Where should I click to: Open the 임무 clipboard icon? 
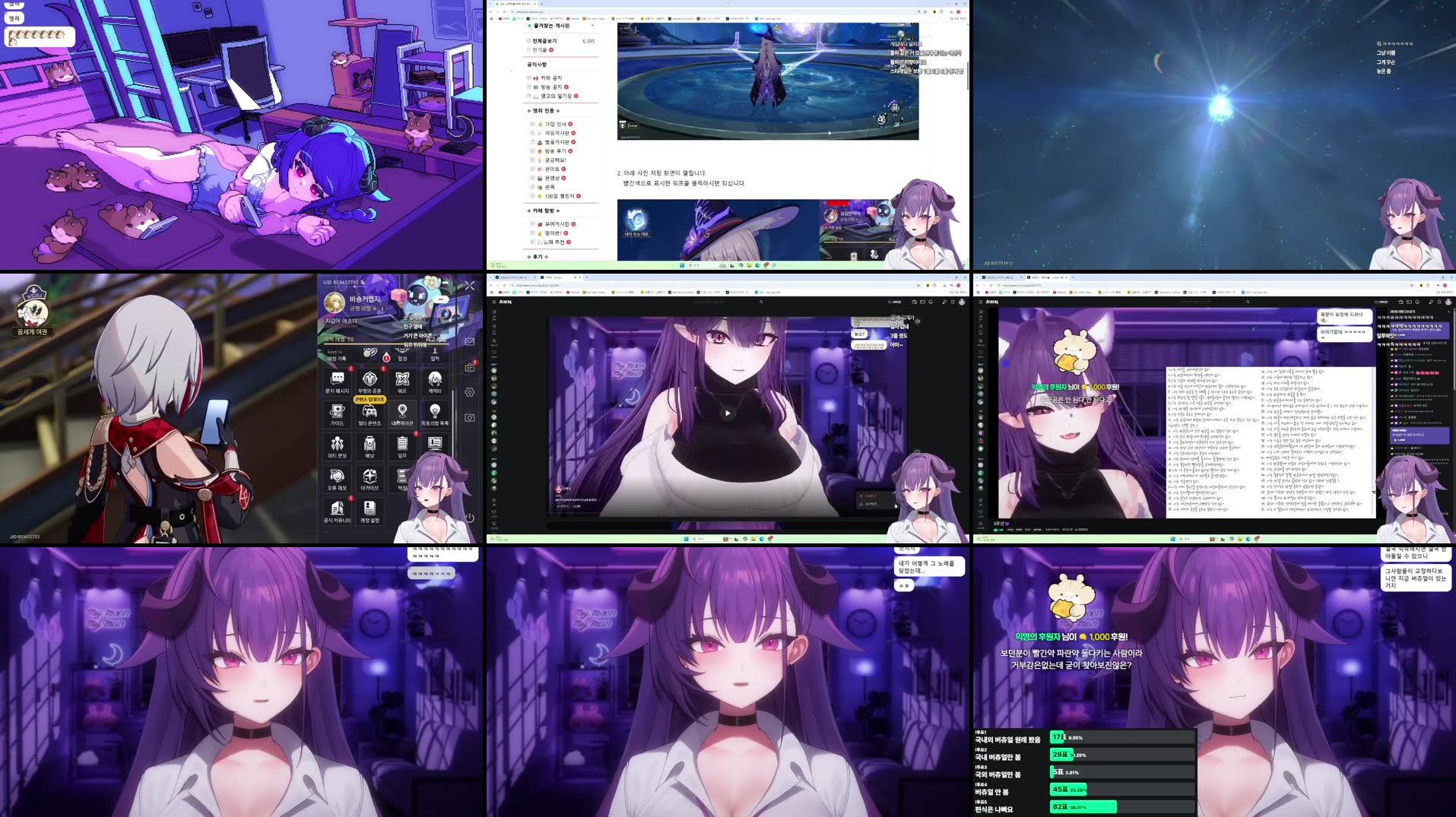click(x=402, y=447)
